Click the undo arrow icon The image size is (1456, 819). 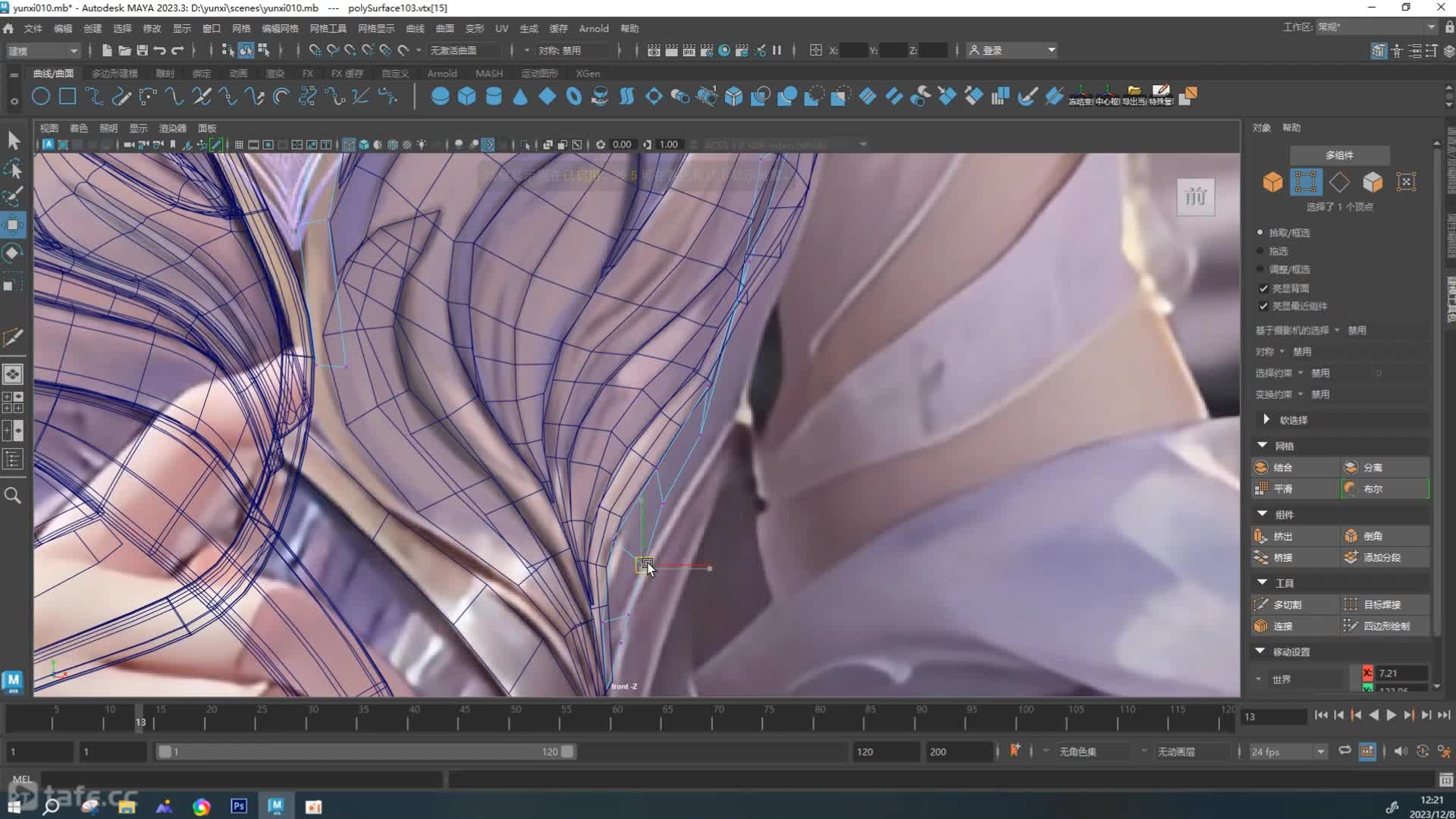pyautogui.click(x=159, y=50)
